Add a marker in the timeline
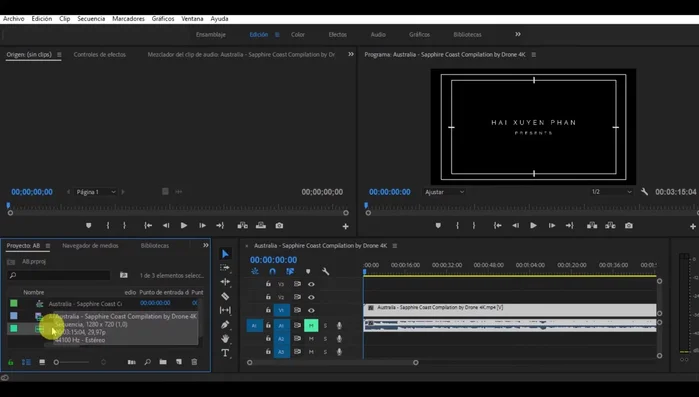The width and height of the screenshot is (699, 397). 308,271
